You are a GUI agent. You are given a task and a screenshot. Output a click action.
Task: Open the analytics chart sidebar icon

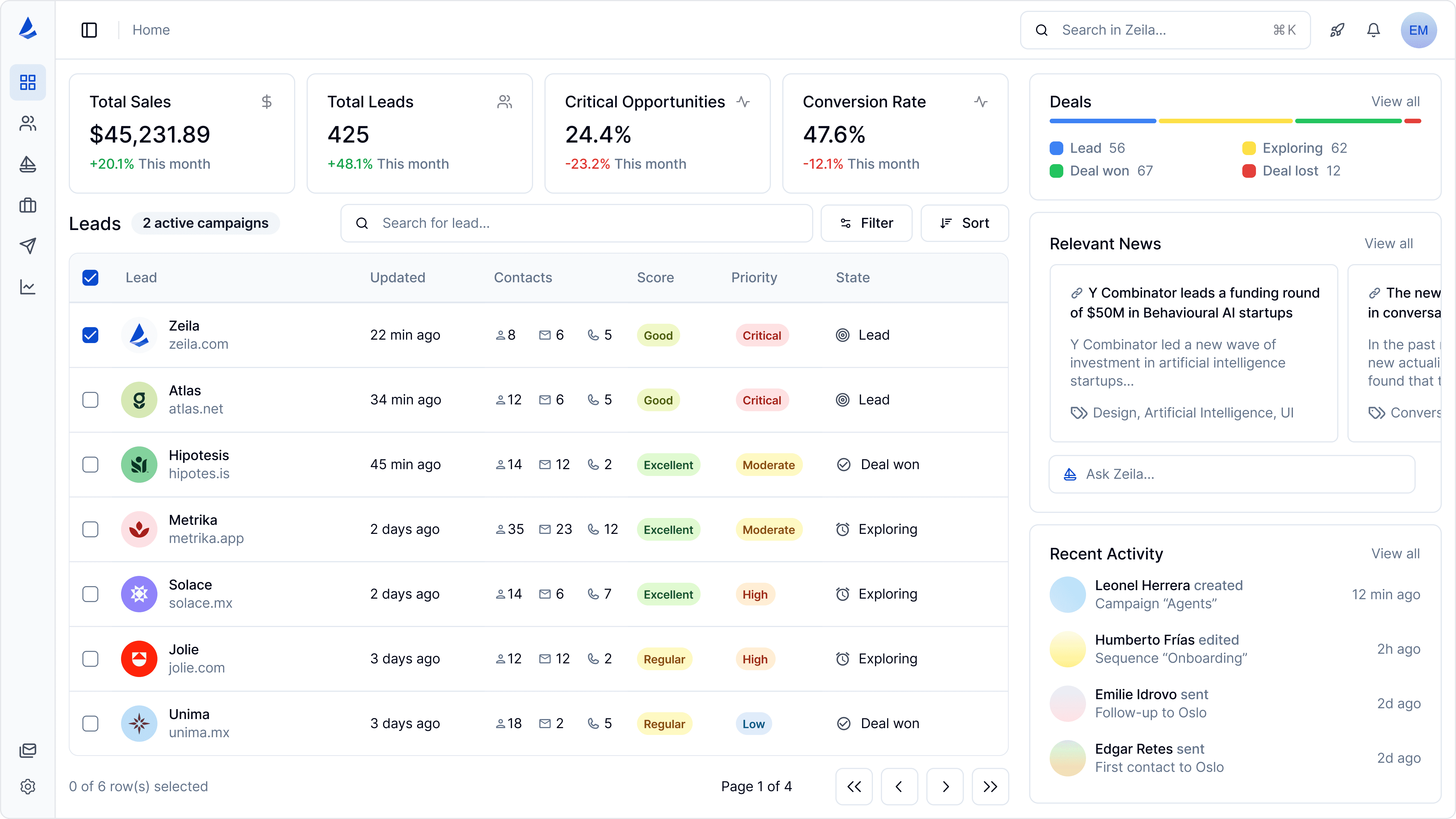28,287
